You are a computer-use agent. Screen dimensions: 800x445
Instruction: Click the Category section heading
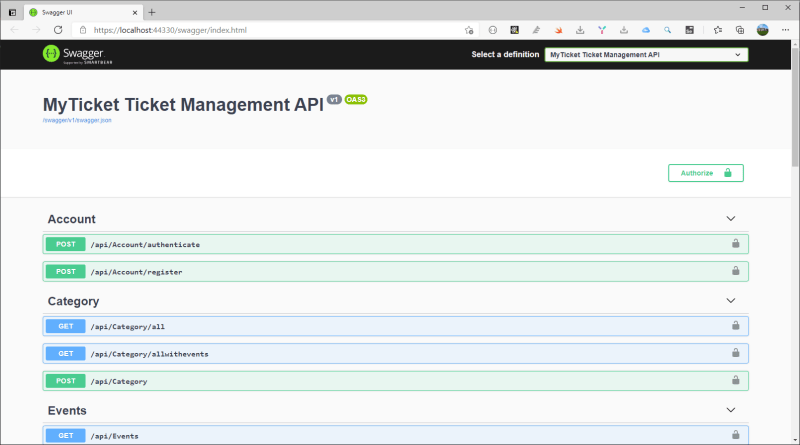coord(73,301)
